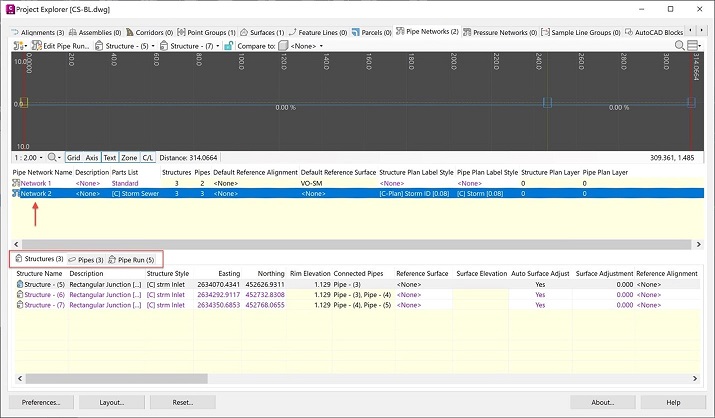
Task: Click the Preferences button
Action: point(41,402)
